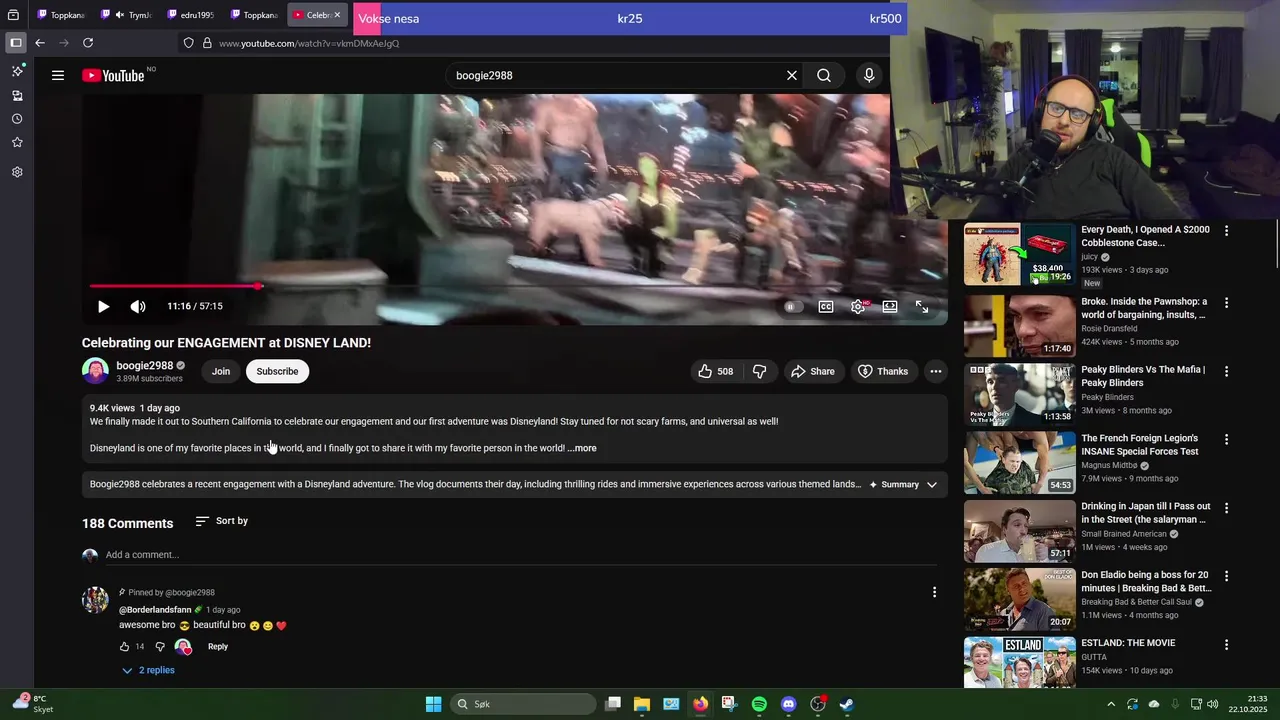Show hidden system tray icons chevron
The image size is (1280, 720).
click(x=1111, y=704)
